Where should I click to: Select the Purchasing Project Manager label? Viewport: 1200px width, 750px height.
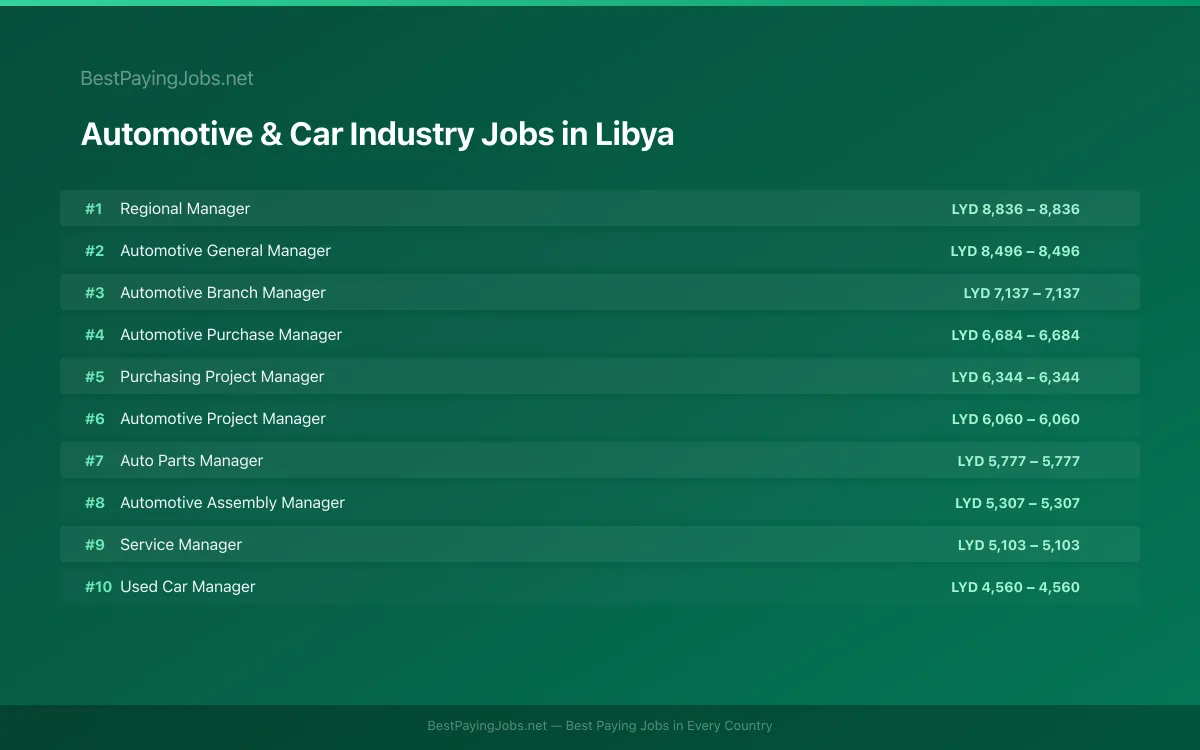222,377
